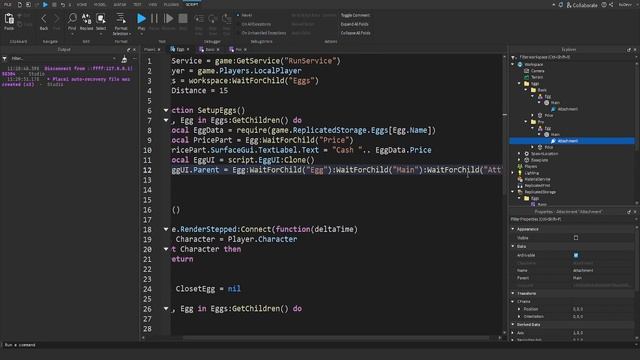Click Expand All Folds action
Image resolution: width=640 pixels, height=360 pixels.
[x=354, y=24]
